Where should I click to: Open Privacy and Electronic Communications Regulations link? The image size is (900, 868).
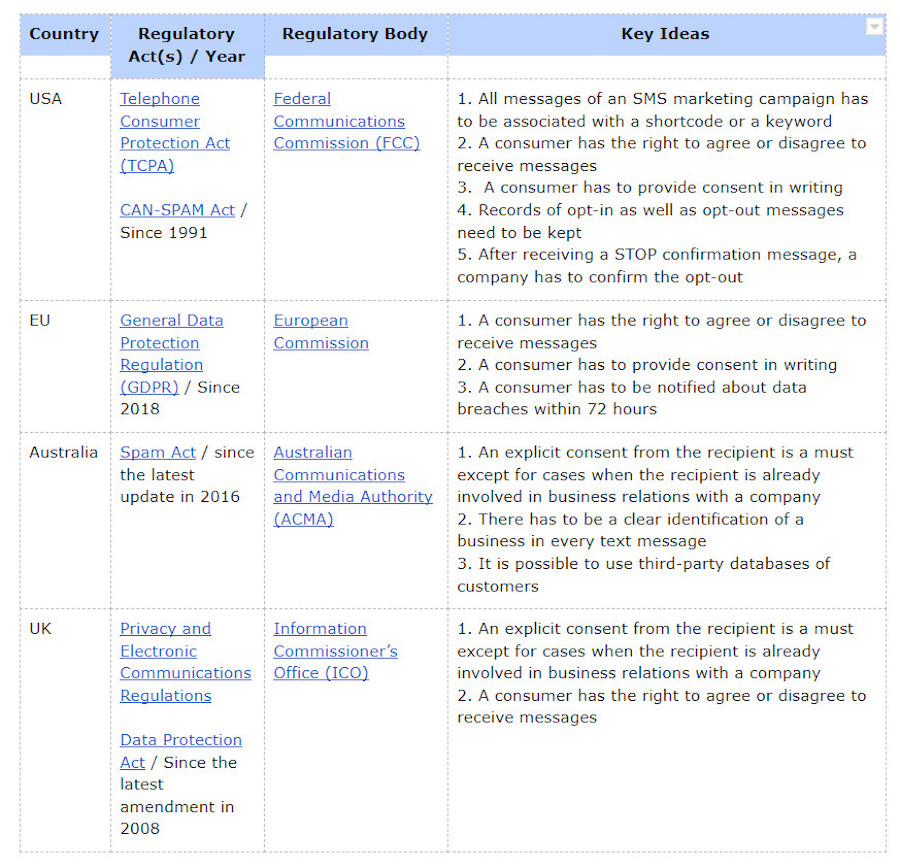click(185, 662)
